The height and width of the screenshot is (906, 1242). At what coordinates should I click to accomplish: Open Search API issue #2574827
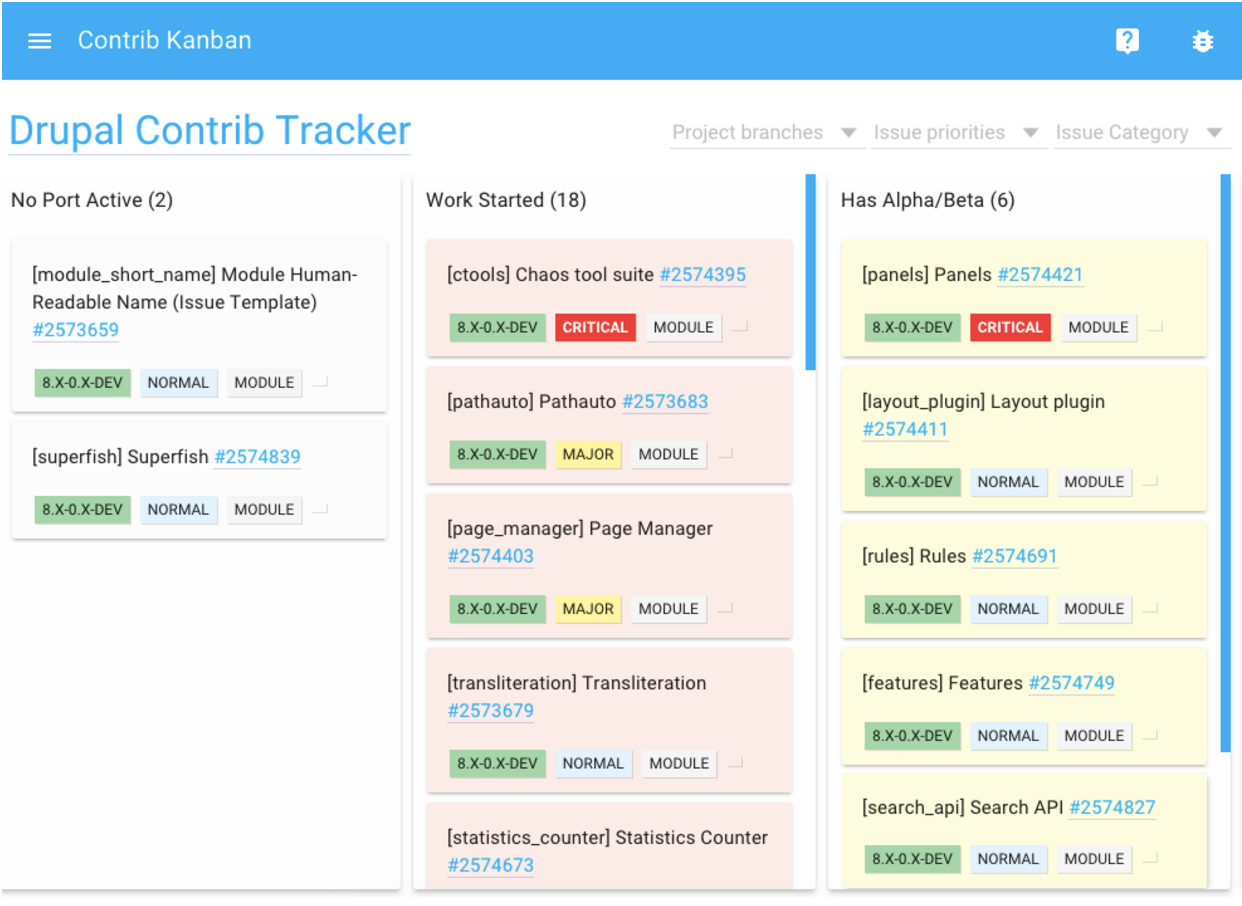click(x=1112, y=807)
